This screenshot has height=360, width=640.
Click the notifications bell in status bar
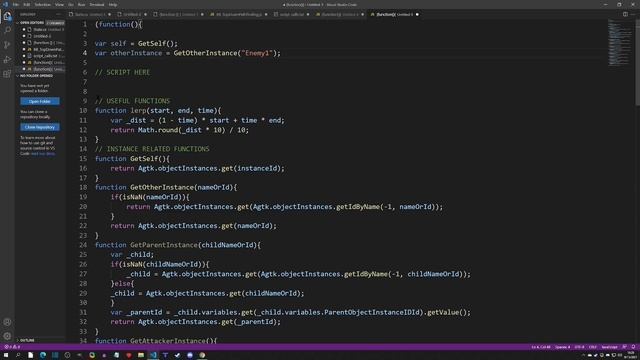633,347
